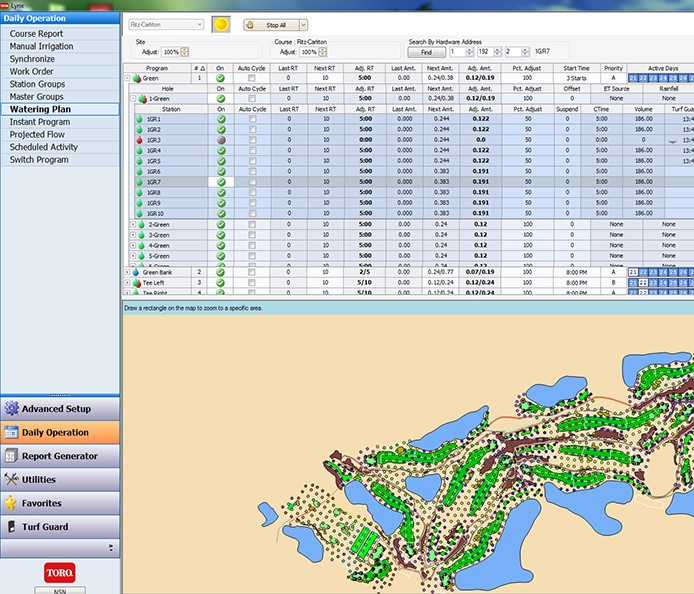Click the green droplet icon for 1GR1

point(139,119)
